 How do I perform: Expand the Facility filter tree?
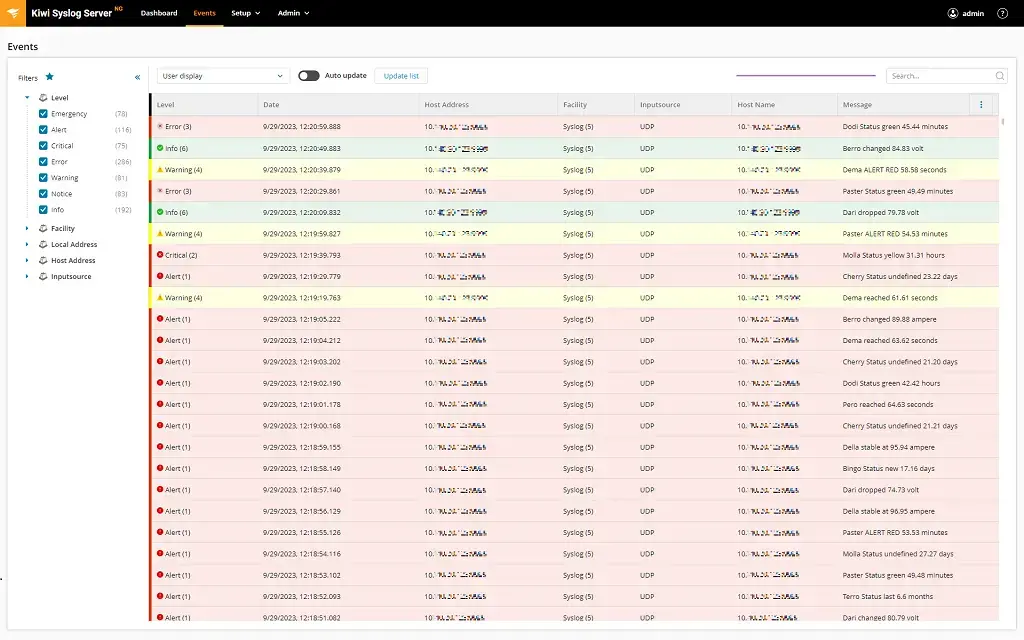point(27,229)
